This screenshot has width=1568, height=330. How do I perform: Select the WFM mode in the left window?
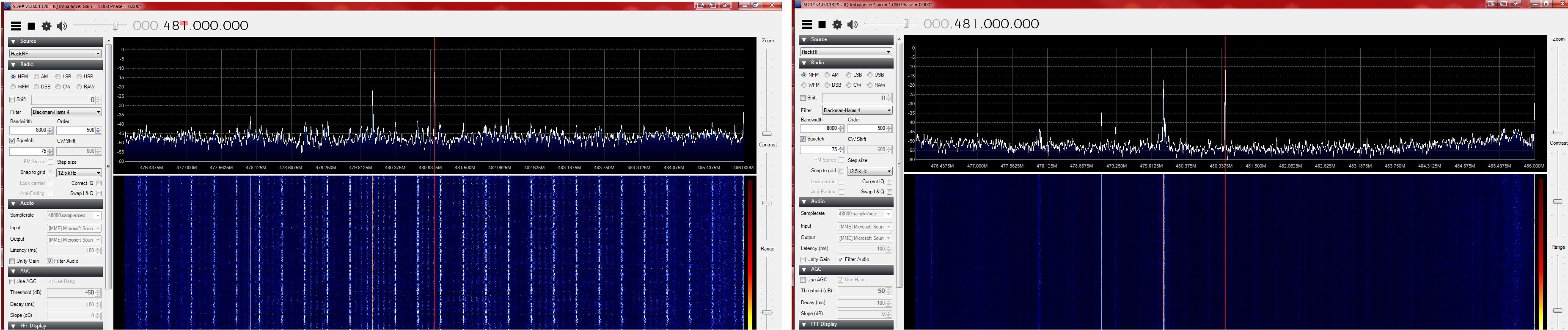14,87
